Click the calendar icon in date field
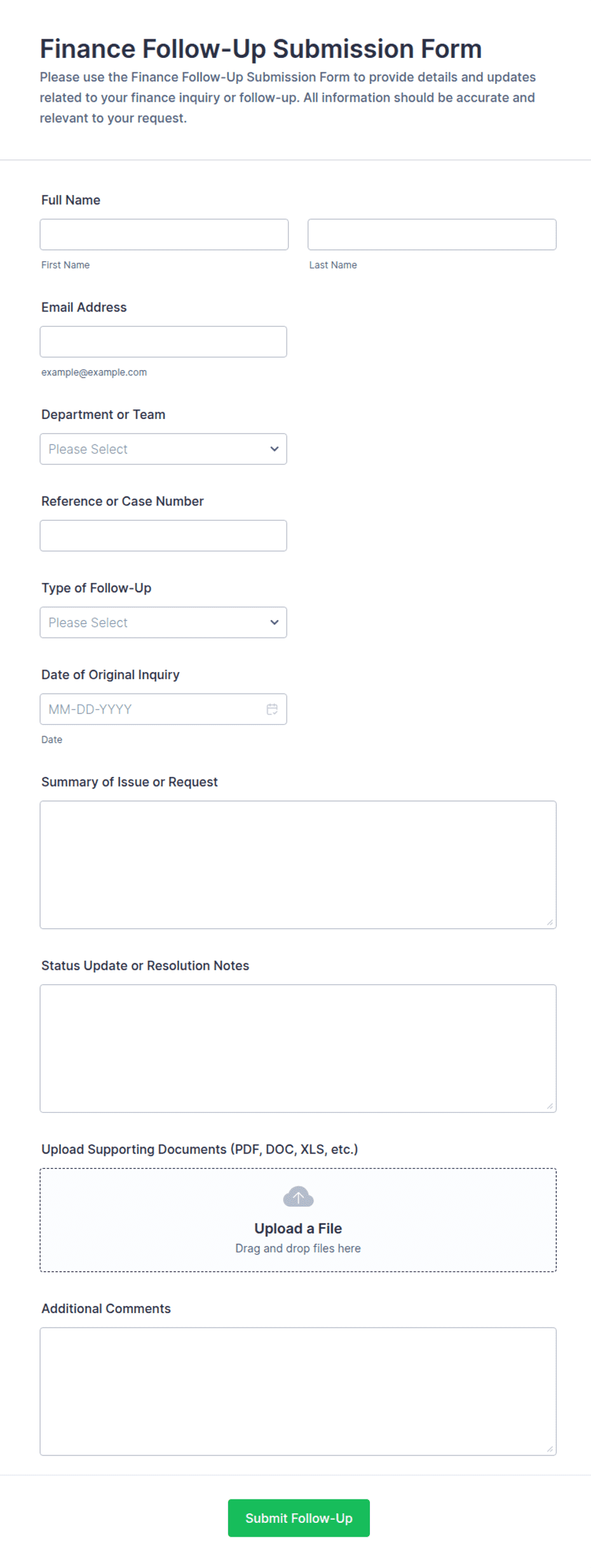 tap(272, 709)
